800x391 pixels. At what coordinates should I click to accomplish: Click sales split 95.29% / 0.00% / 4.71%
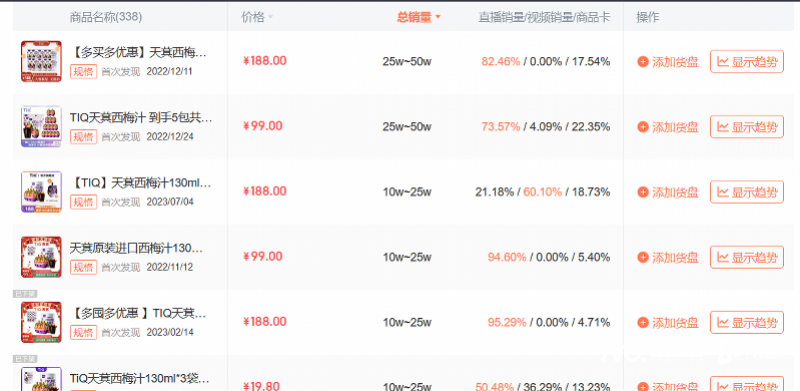point(548,323)
